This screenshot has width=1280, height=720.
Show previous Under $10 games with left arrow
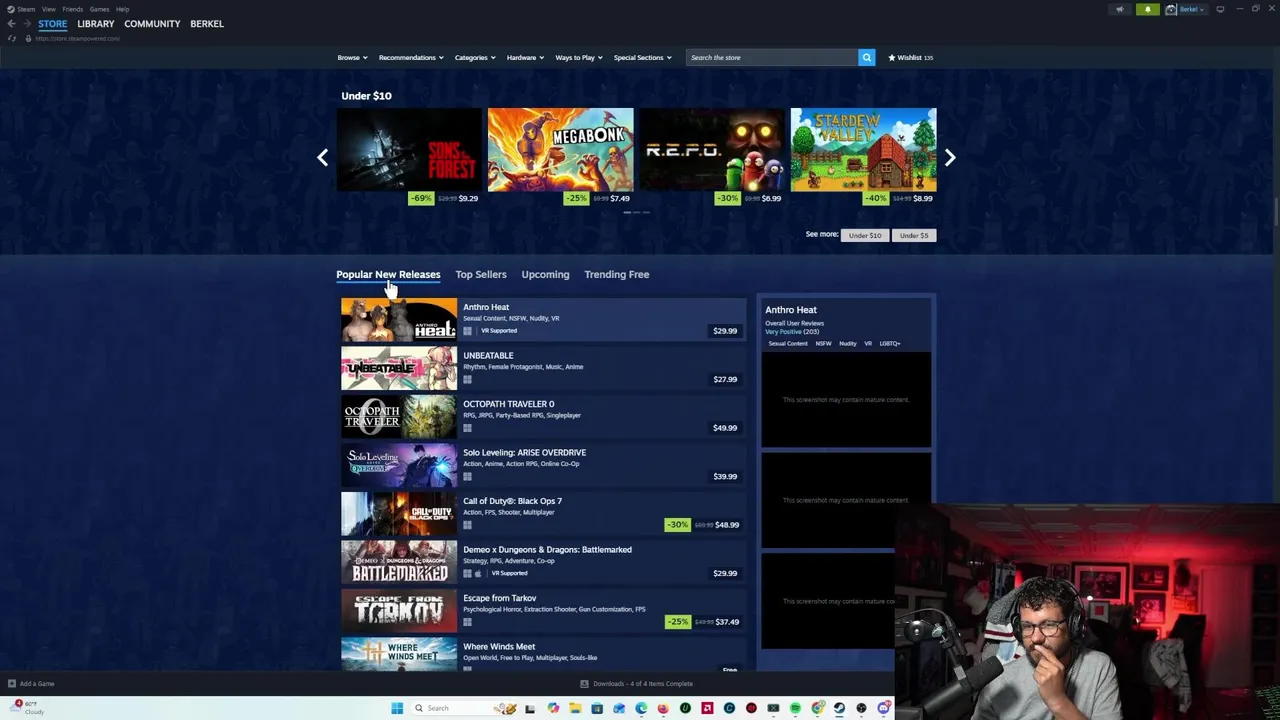322,157
